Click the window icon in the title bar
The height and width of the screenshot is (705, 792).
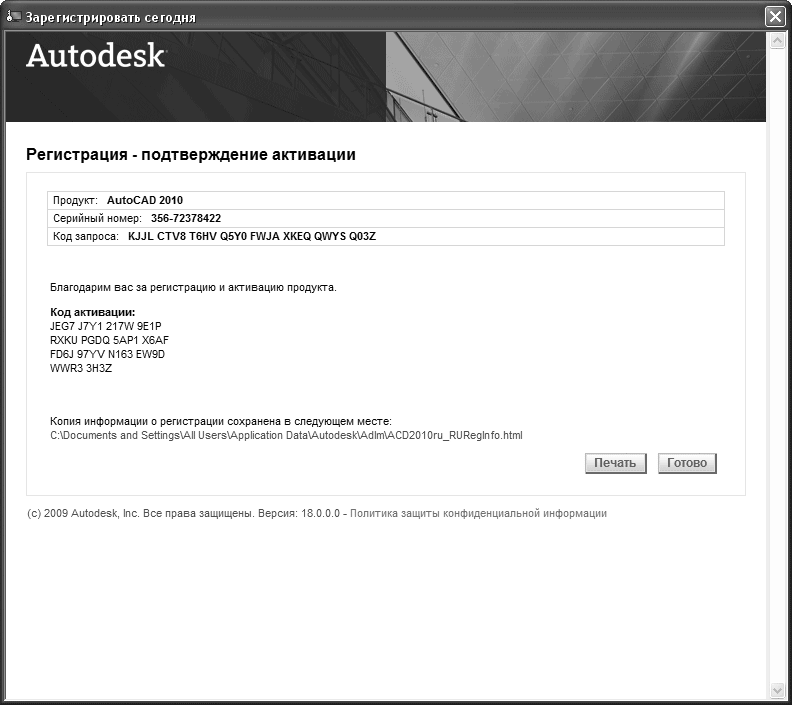point(14,16)
